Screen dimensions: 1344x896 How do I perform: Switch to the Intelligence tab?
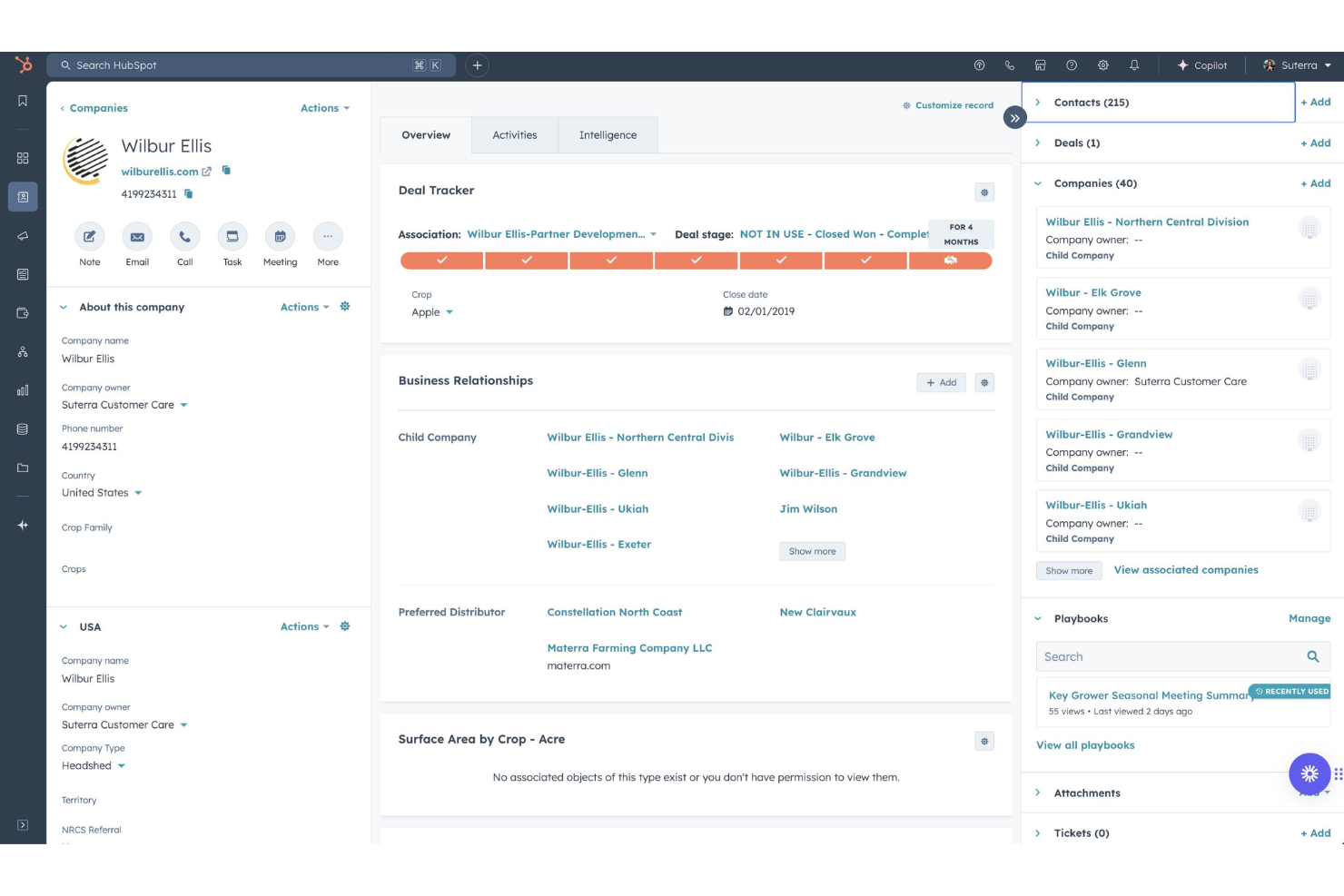[608, 135]
